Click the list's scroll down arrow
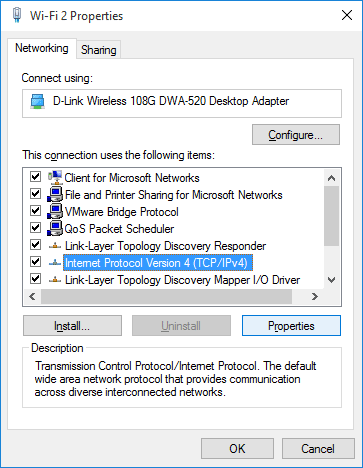This screenshot has width=363, height=468. 331,280
